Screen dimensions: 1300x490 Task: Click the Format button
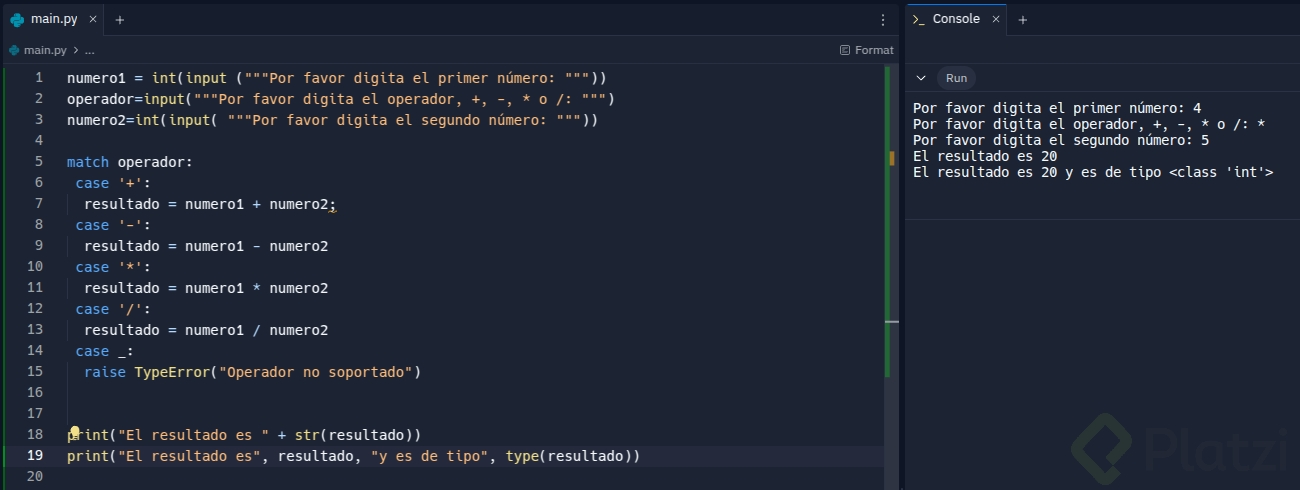click(x=867, y=50)
